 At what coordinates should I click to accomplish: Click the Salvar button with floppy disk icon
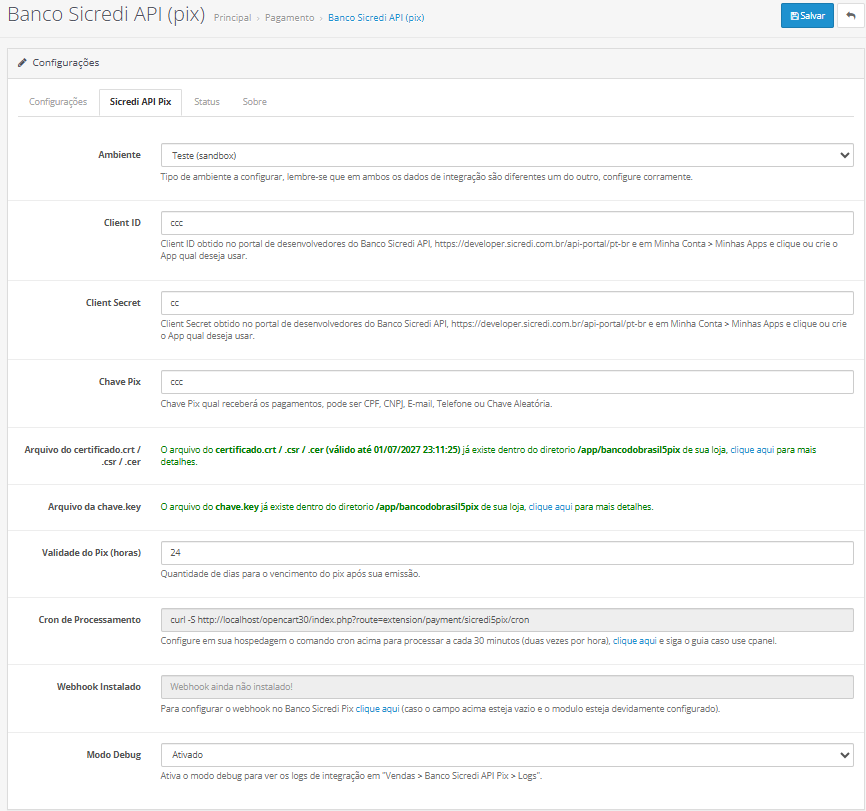pyautogui.click(x=806, y=16)
